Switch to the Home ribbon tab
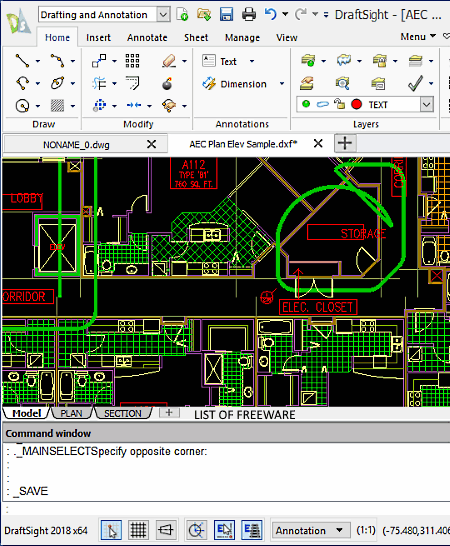This screenshot has width=450, height=546. [x=57, y=38]
